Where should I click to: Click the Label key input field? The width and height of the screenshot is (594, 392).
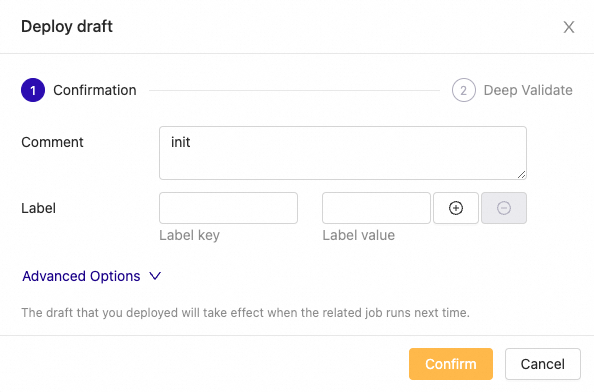pyautogui.click(x=228, y=208)
